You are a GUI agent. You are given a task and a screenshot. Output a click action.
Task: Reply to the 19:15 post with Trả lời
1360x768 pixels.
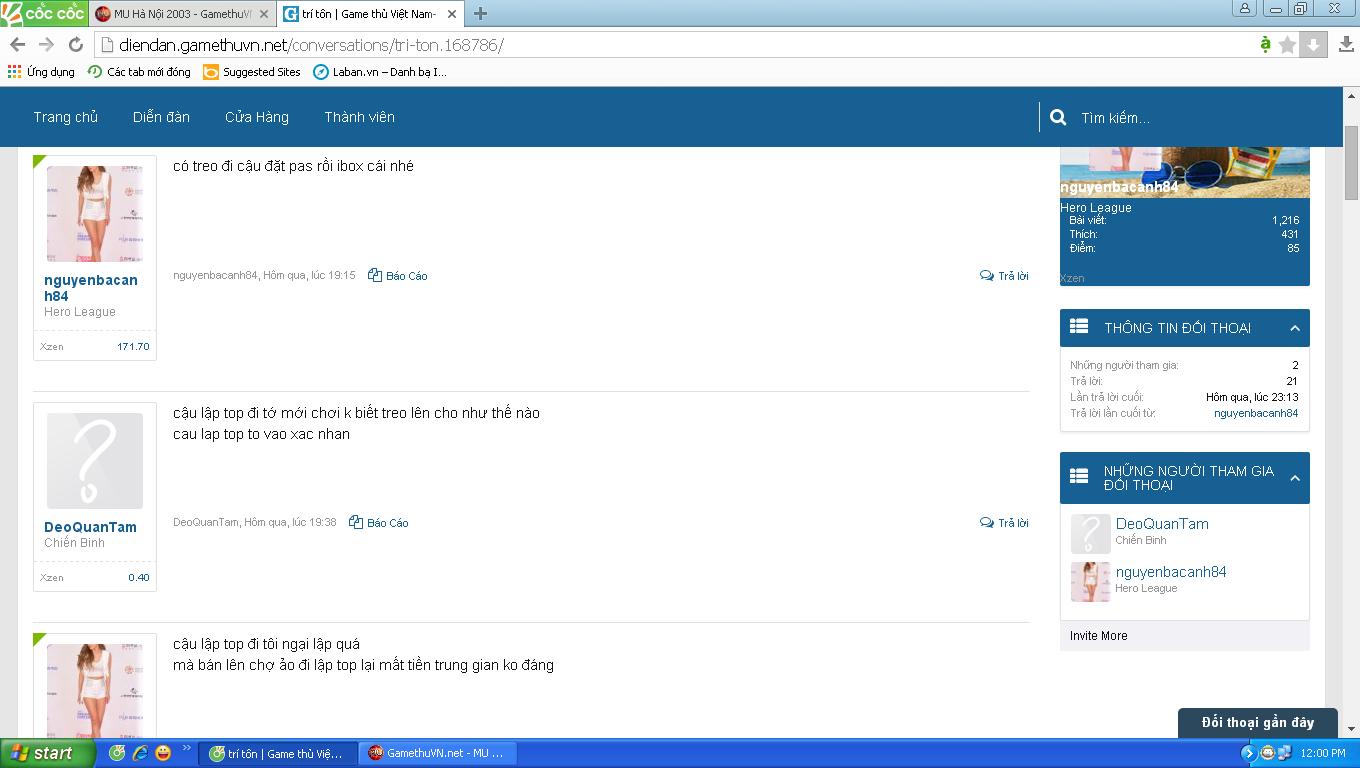point(1004,276)
